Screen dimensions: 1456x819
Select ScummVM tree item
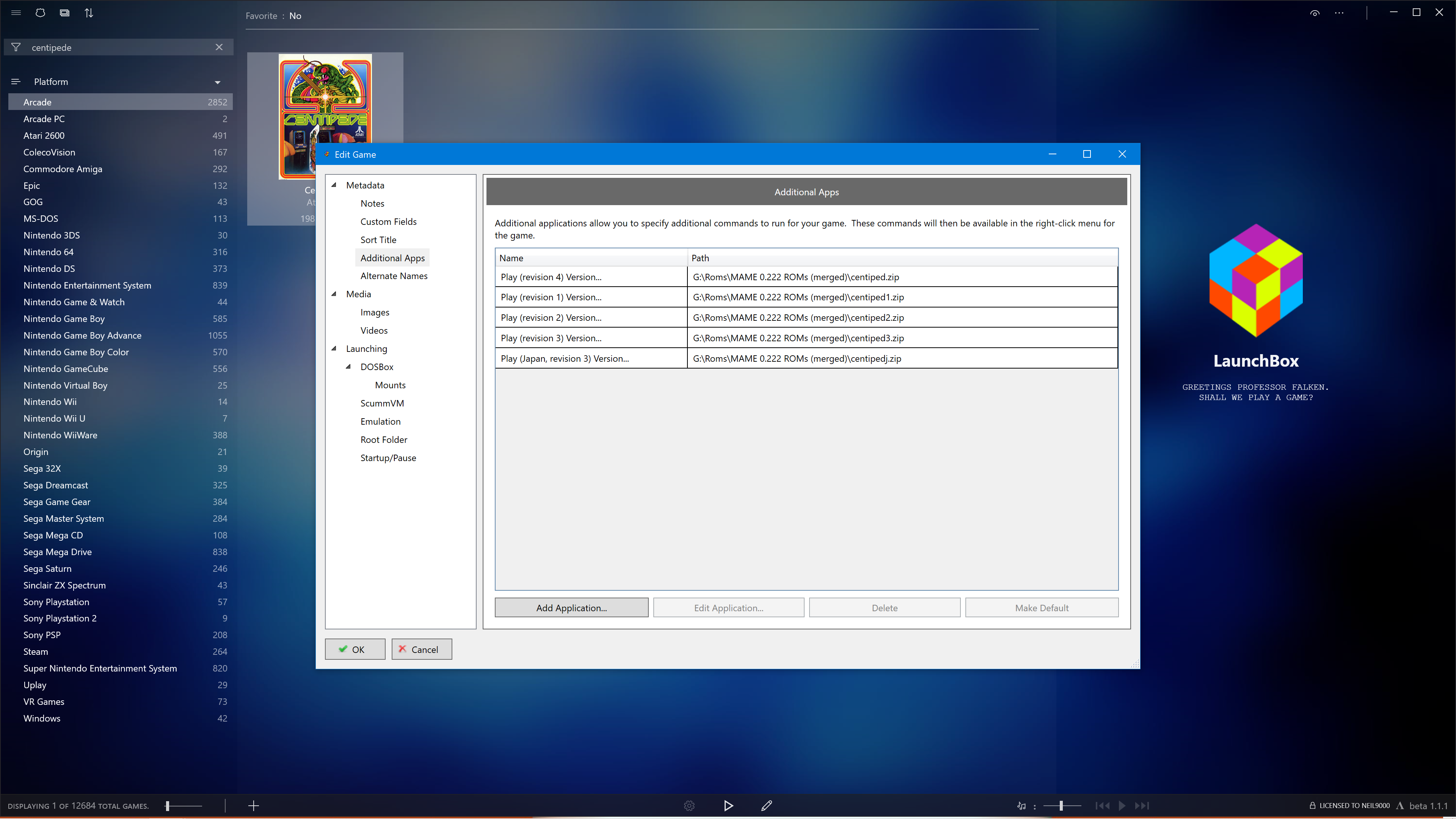(x=382, y=403)
